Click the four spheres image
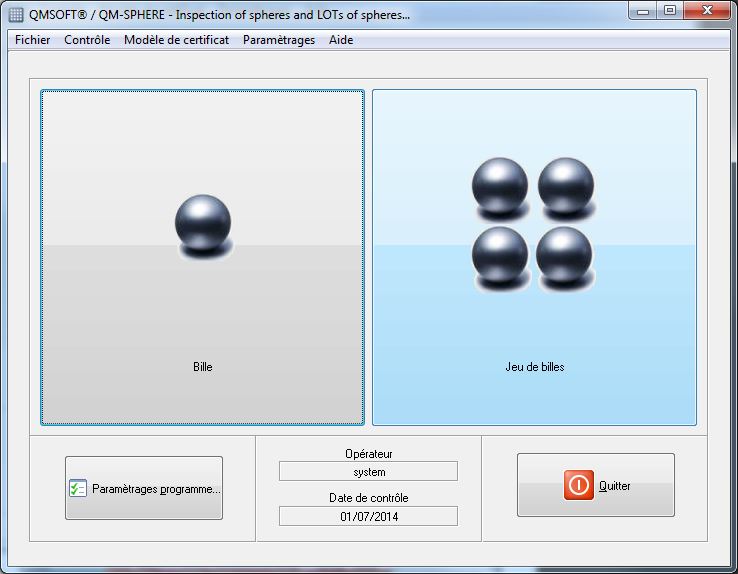The image size is (738, 574). (533, 225)
